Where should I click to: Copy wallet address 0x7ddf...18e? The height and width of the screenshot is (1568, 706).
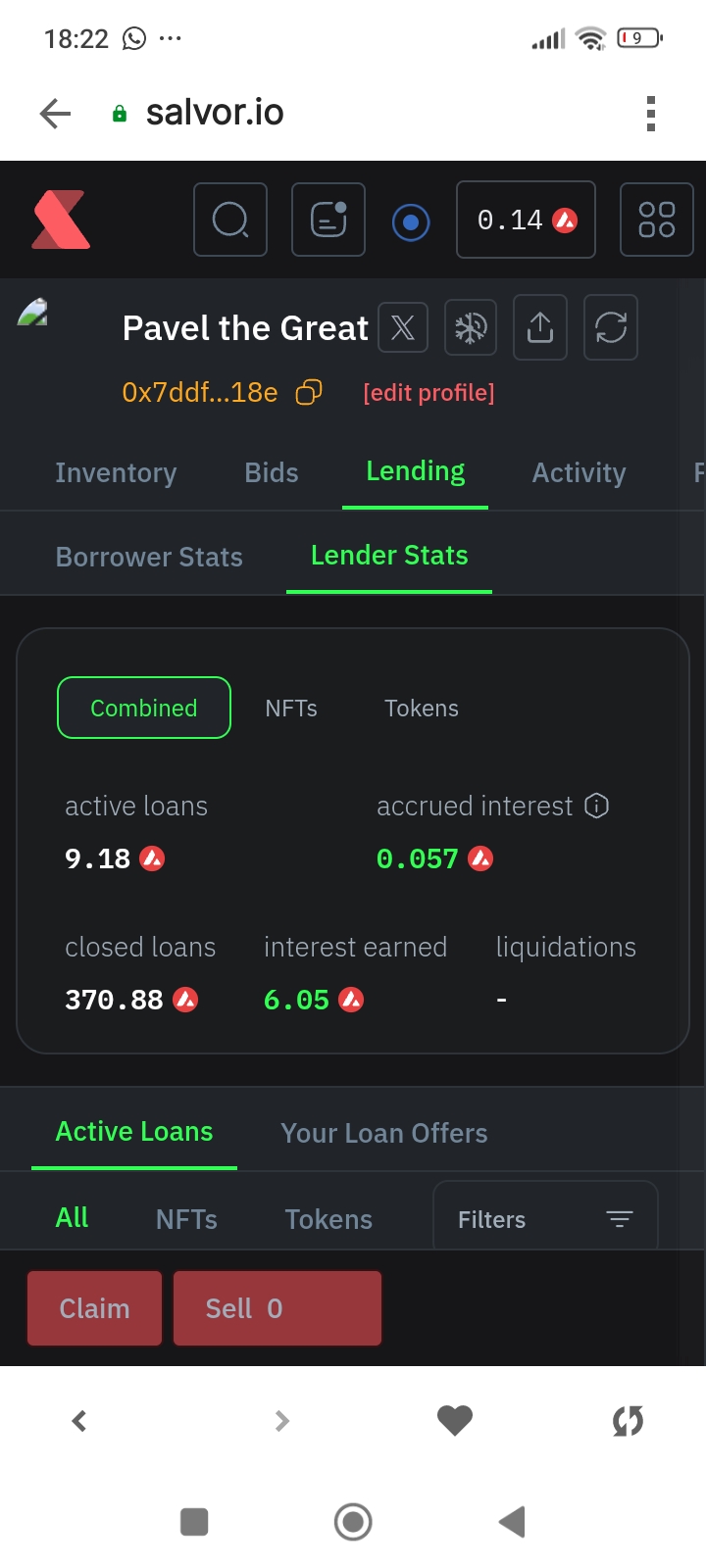tap(309, 392)
